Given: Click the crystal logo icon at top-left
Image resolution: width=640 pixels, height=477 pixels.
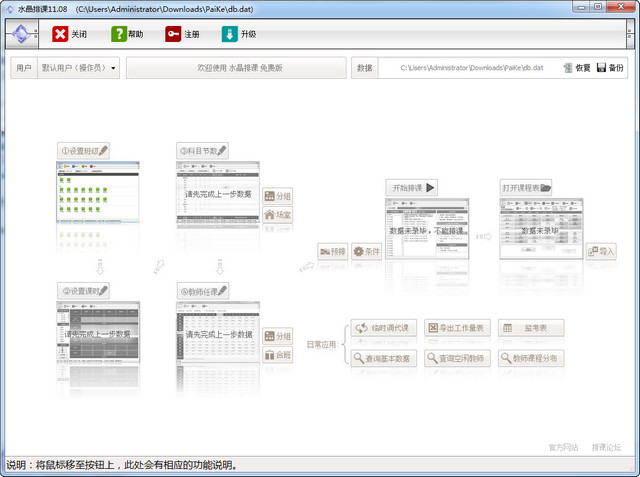Looking at the screenshot, I should (x=20, y=34).
